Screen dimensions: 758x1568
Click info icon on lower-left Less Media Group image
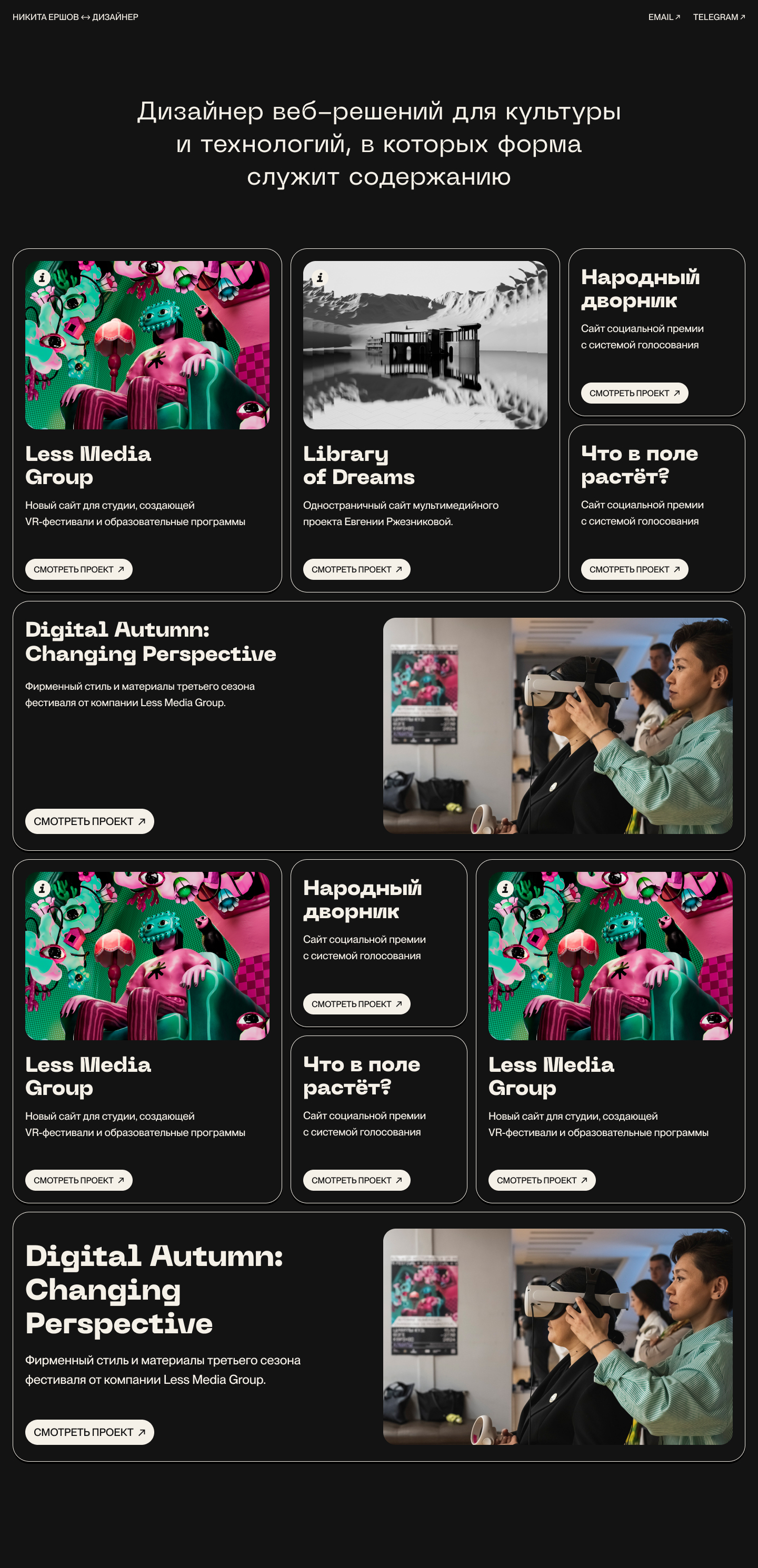click(42, 888)
